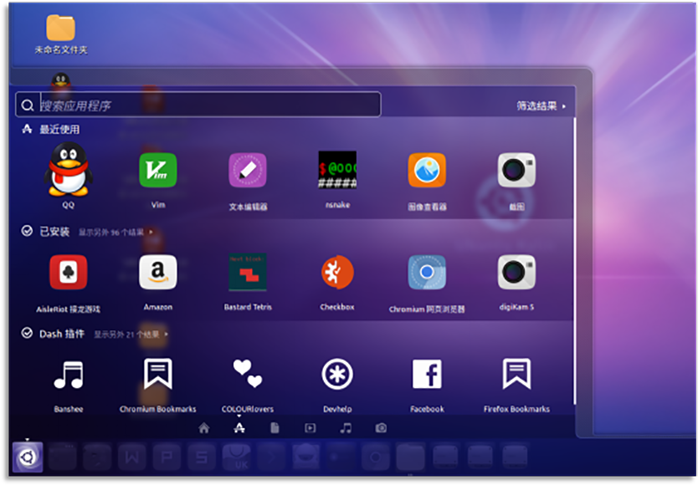Start the Bastard Tetris game
The height and width of the screenshot is (485, 700).
247,273
